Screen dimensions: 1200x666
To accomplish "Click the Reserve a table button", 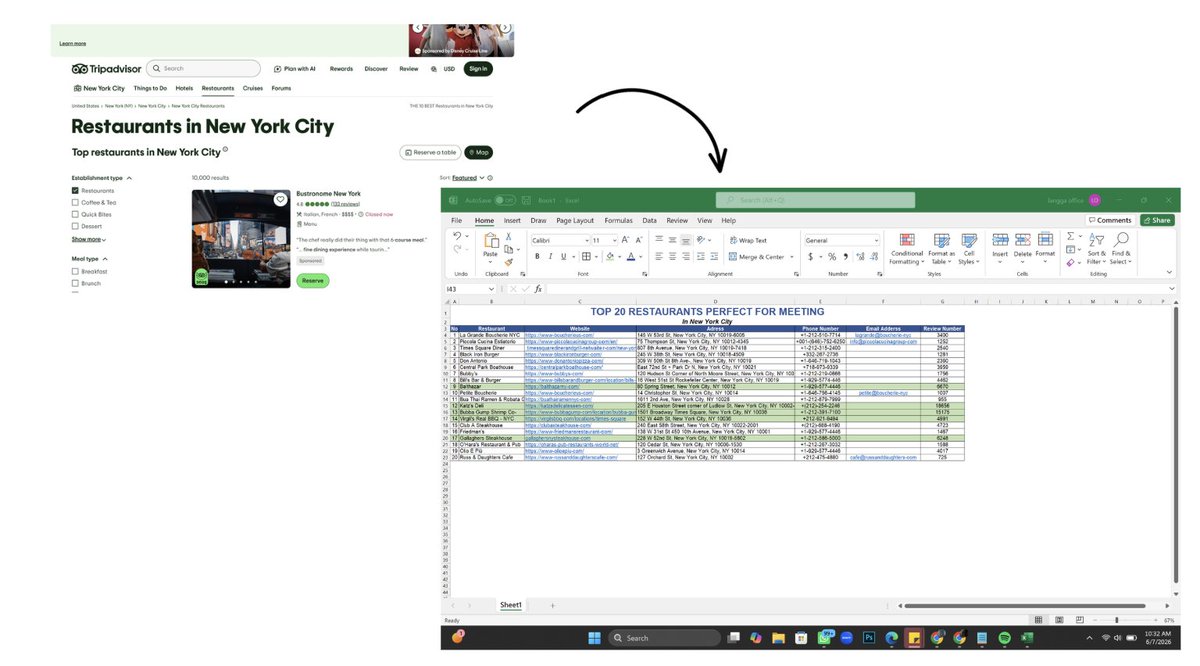I will [x=430, y=153].
